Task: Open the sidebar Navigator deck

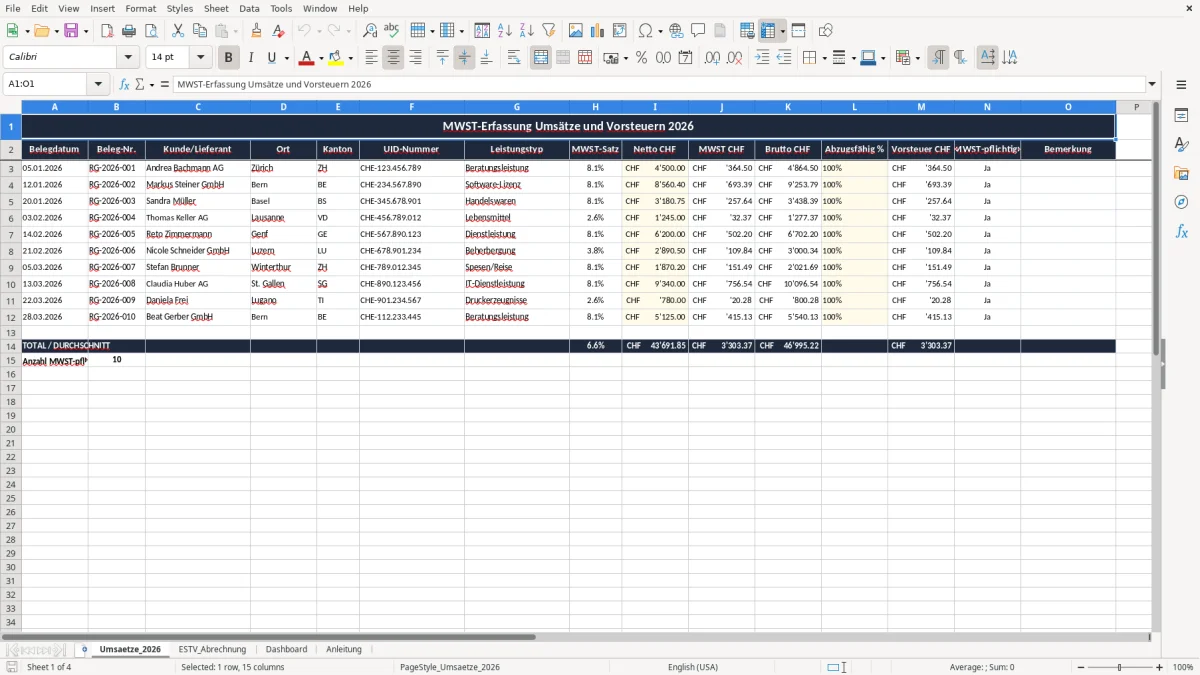Action: tap(1181, 202)
